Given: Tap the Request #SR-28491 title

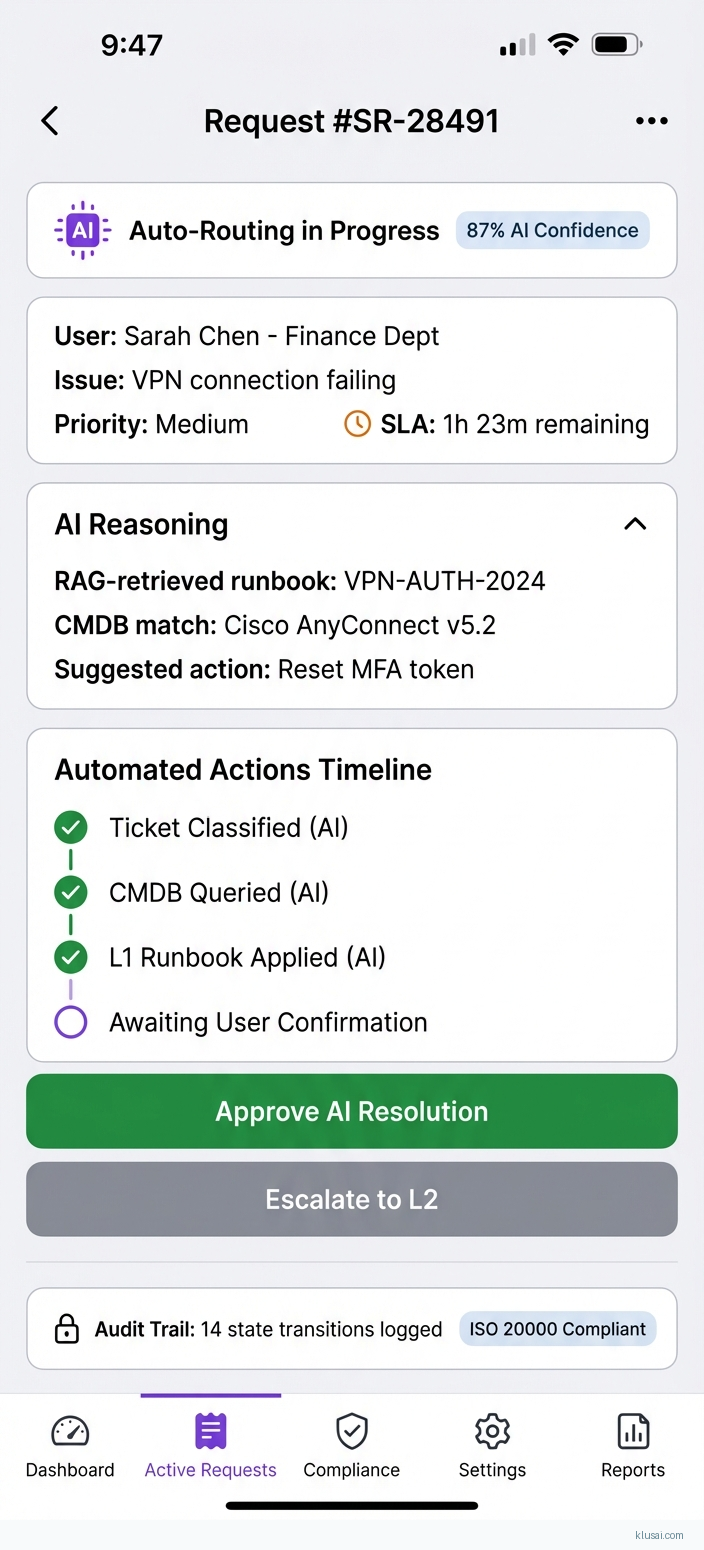Looking at the screenshot, I should pyautogui.click(x=351, y=121).
